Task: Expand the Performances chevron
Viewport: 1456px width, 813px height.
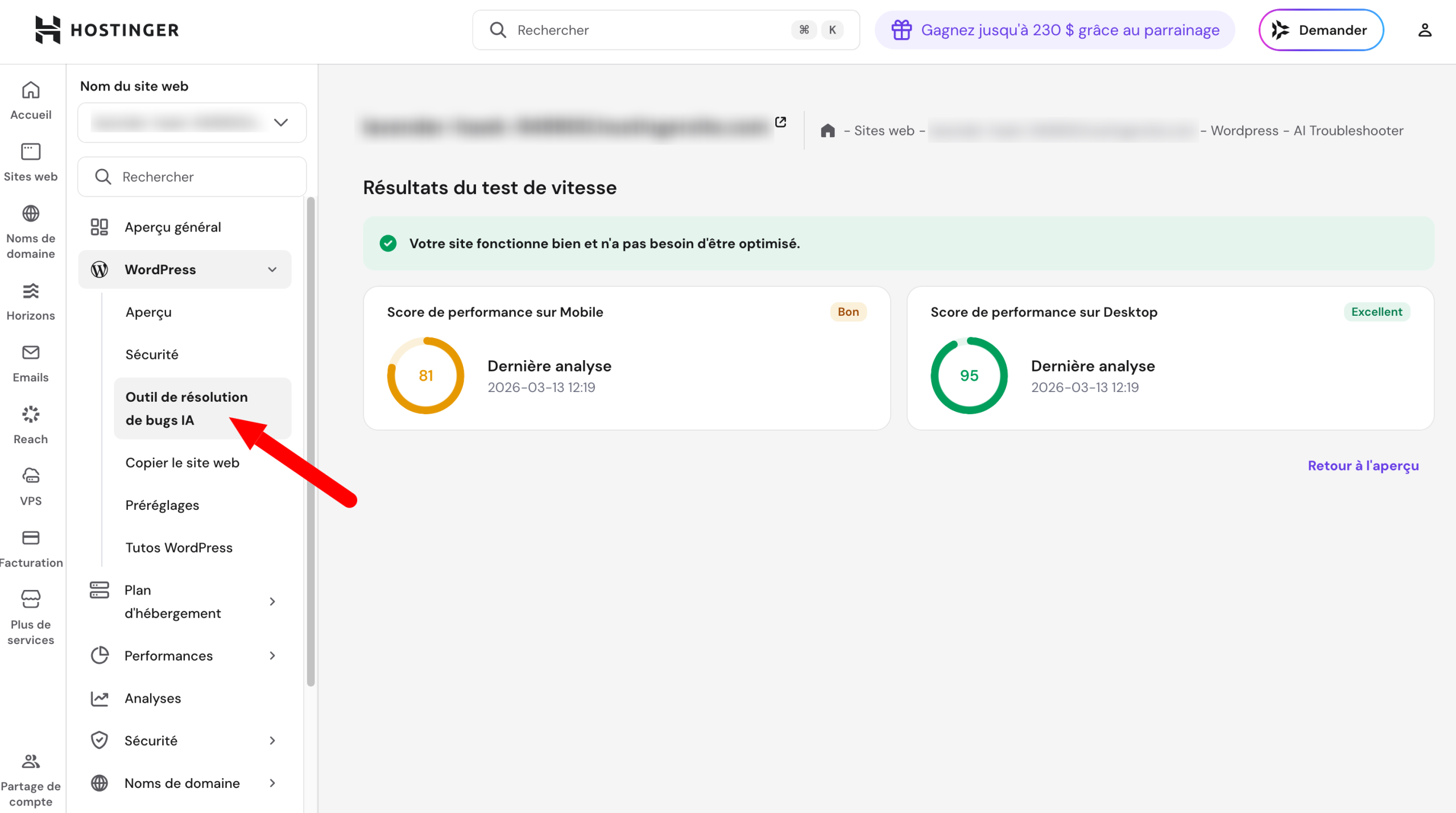Action: click(272, 655)
